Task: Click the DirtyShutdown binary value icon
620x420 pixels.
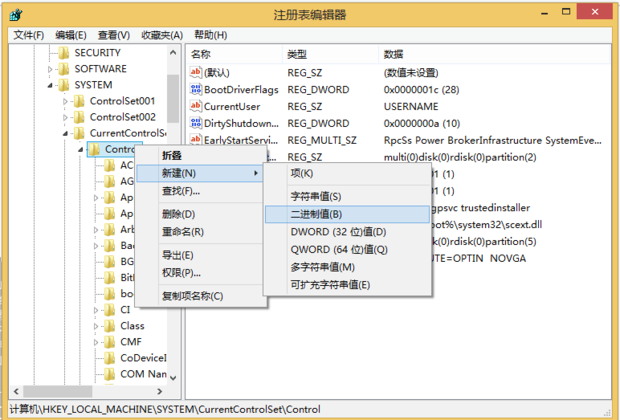Action: point(196,124)
